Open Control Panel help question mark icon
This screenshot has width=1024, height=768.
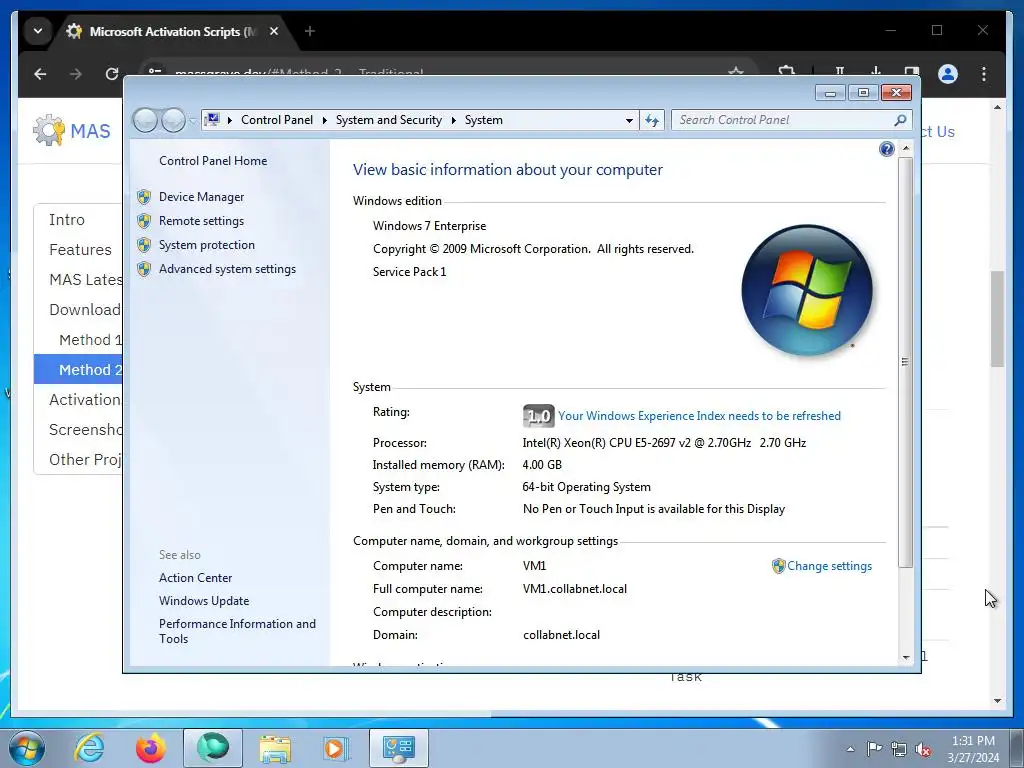(886, 149)
